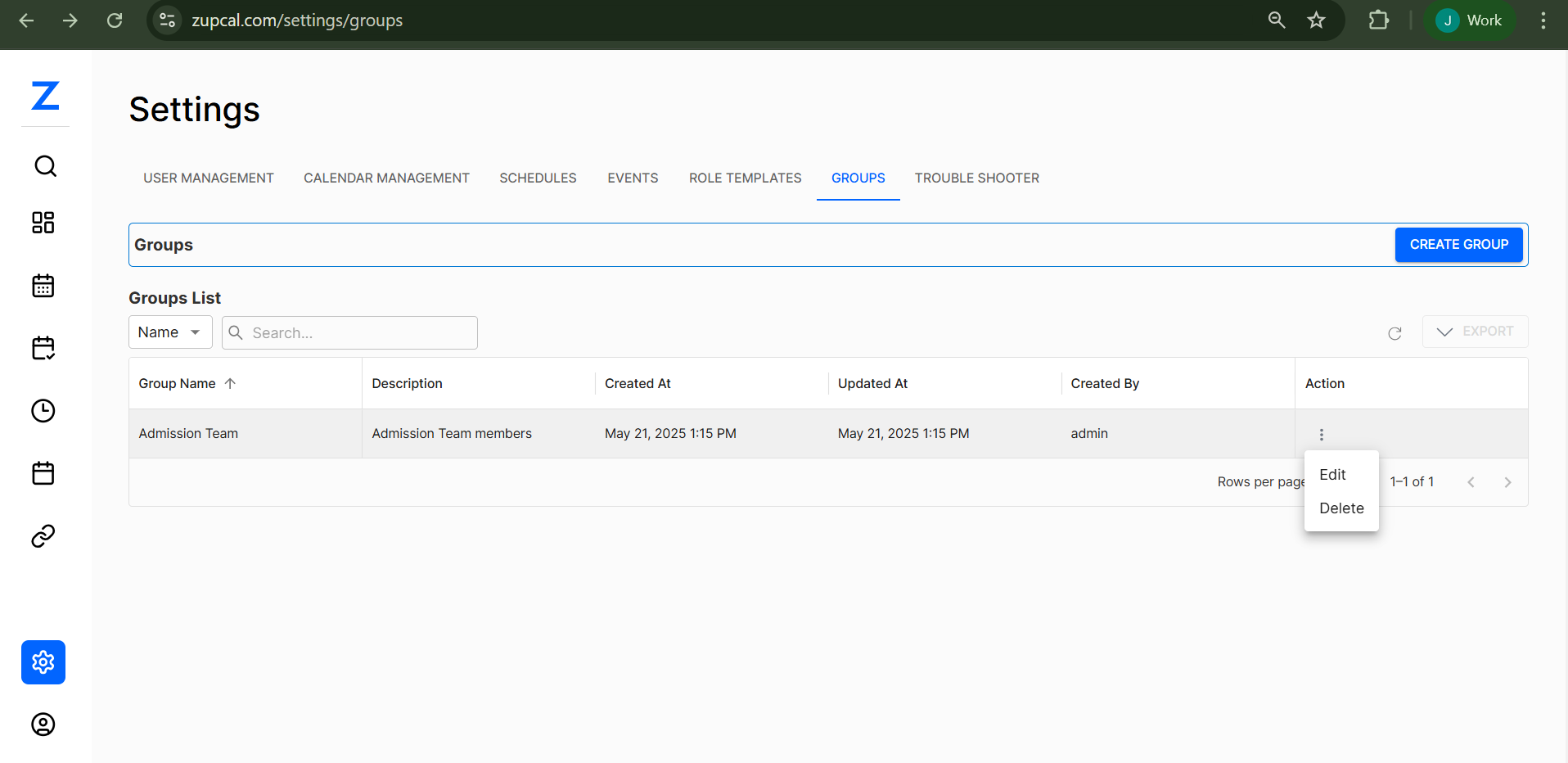Image resolution: width=1568 pixels, height=763 pixels.
Task: Click the Create Group button
Action: [x=1458, y=244]
